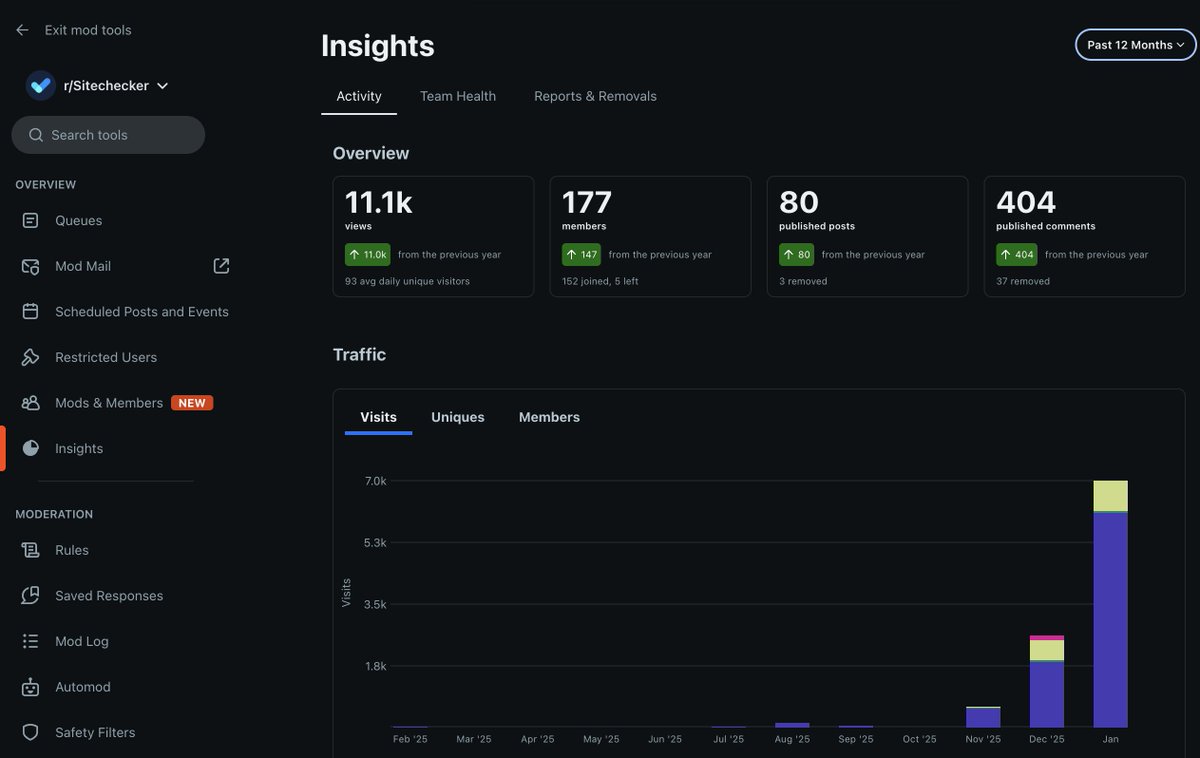The height and width of the screenshot is (758, 1200).
Task: Open the Automod configuration
Action: (82, 686)
